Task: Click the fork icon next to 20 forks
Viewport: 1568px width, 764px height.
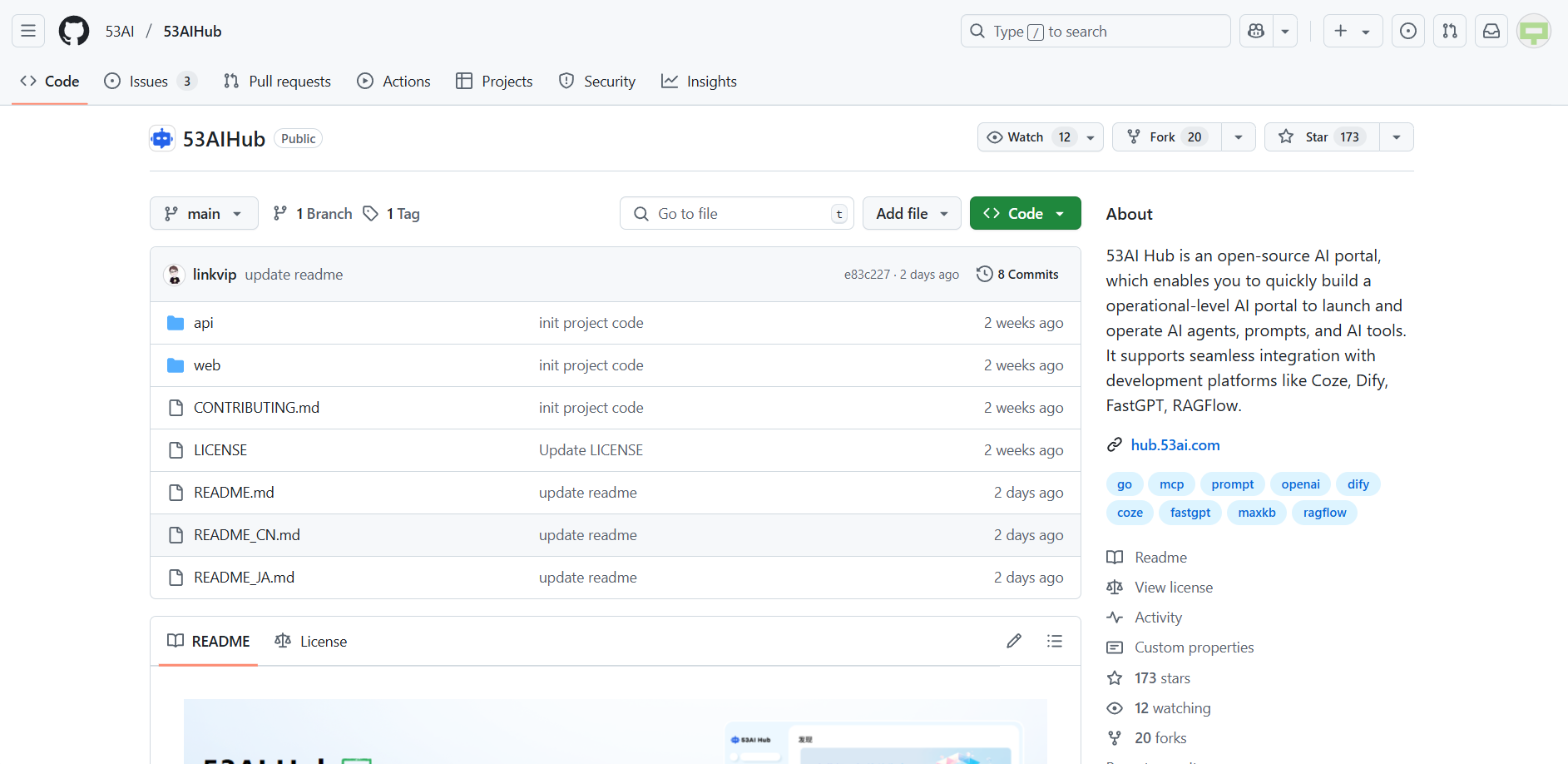Action: pos(1115,738)
